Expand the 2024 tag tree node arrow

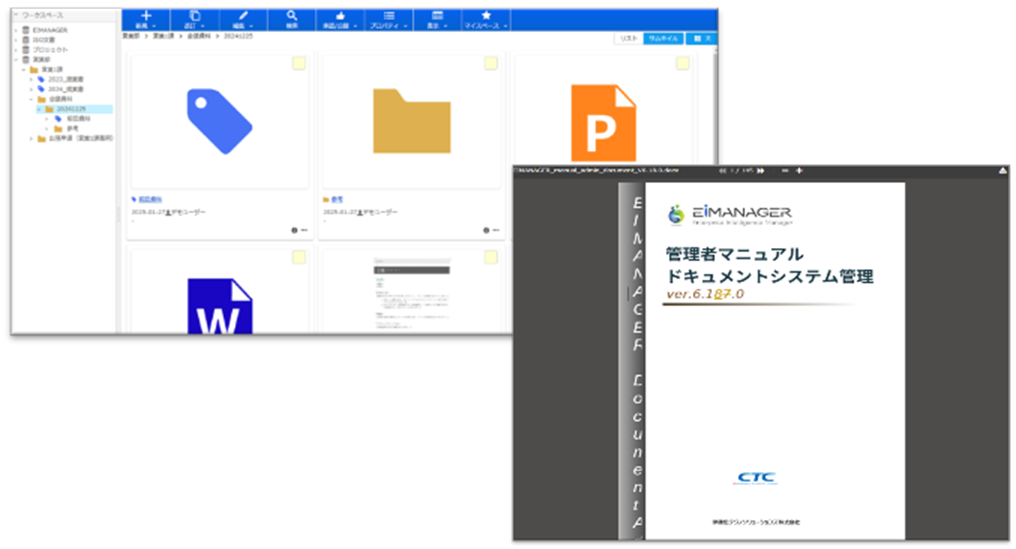[x=31, y=89]
